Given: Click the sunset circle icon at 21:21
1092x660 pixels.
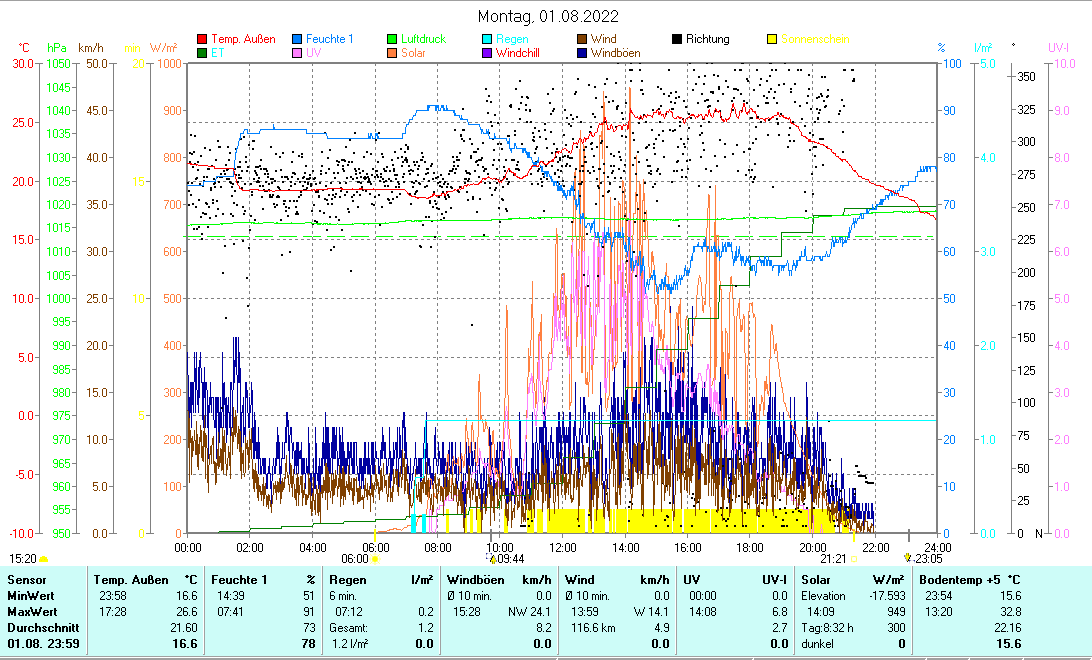Looking at the screenshot, I should (854, 558).
